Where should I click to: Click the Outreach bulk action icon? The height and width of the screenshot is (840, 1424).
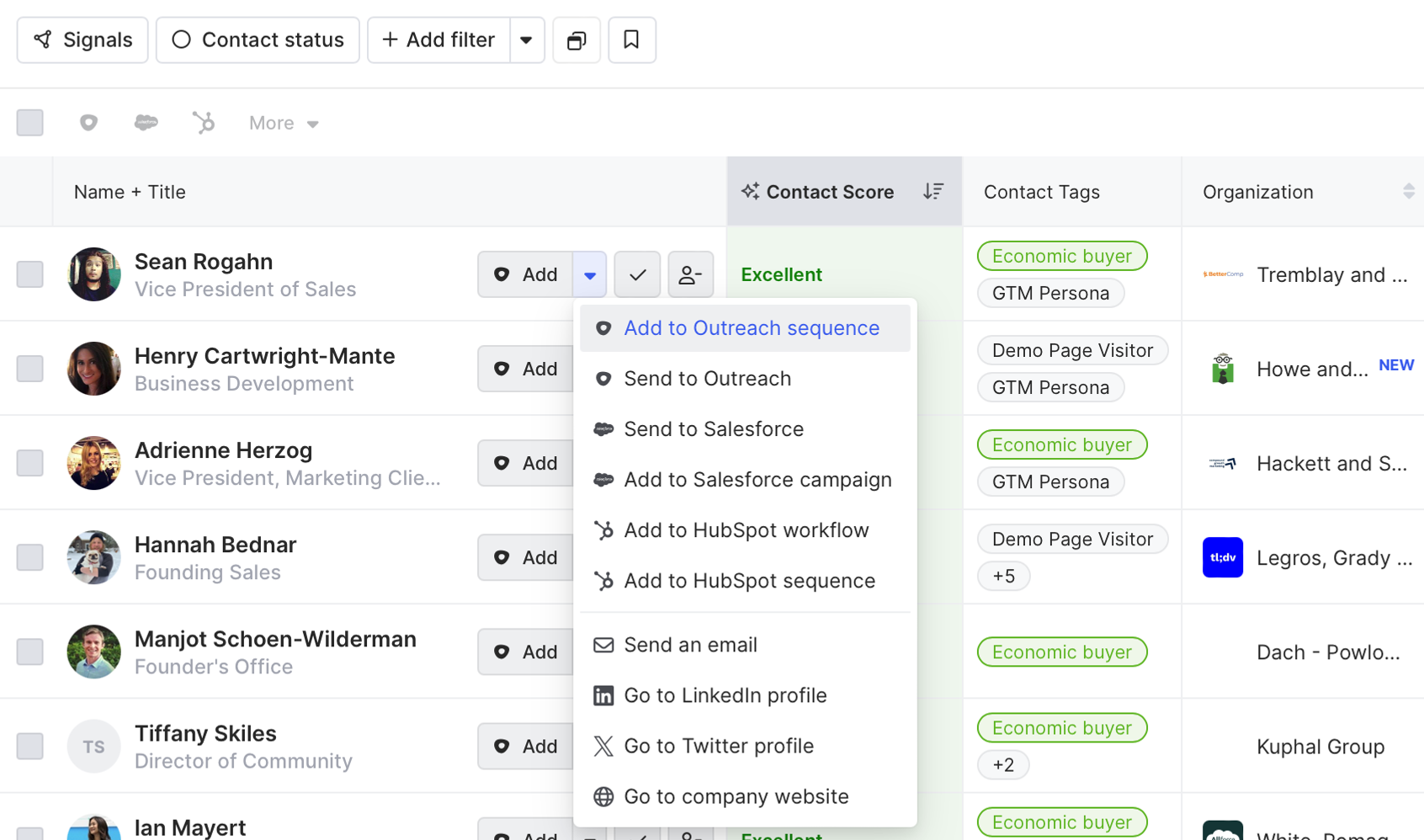88,123
